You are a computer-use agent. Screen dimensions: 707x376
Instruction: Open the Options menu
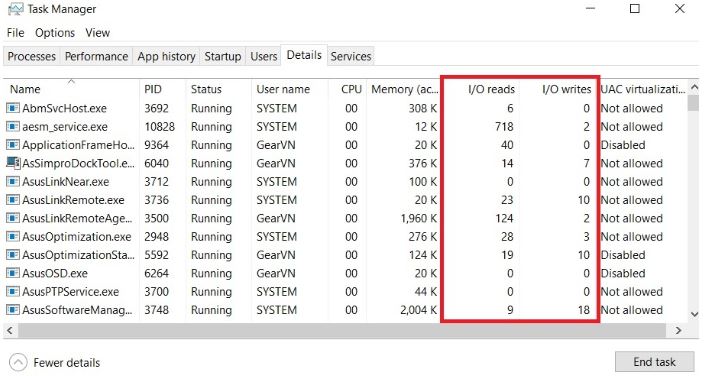pos(55,33)
